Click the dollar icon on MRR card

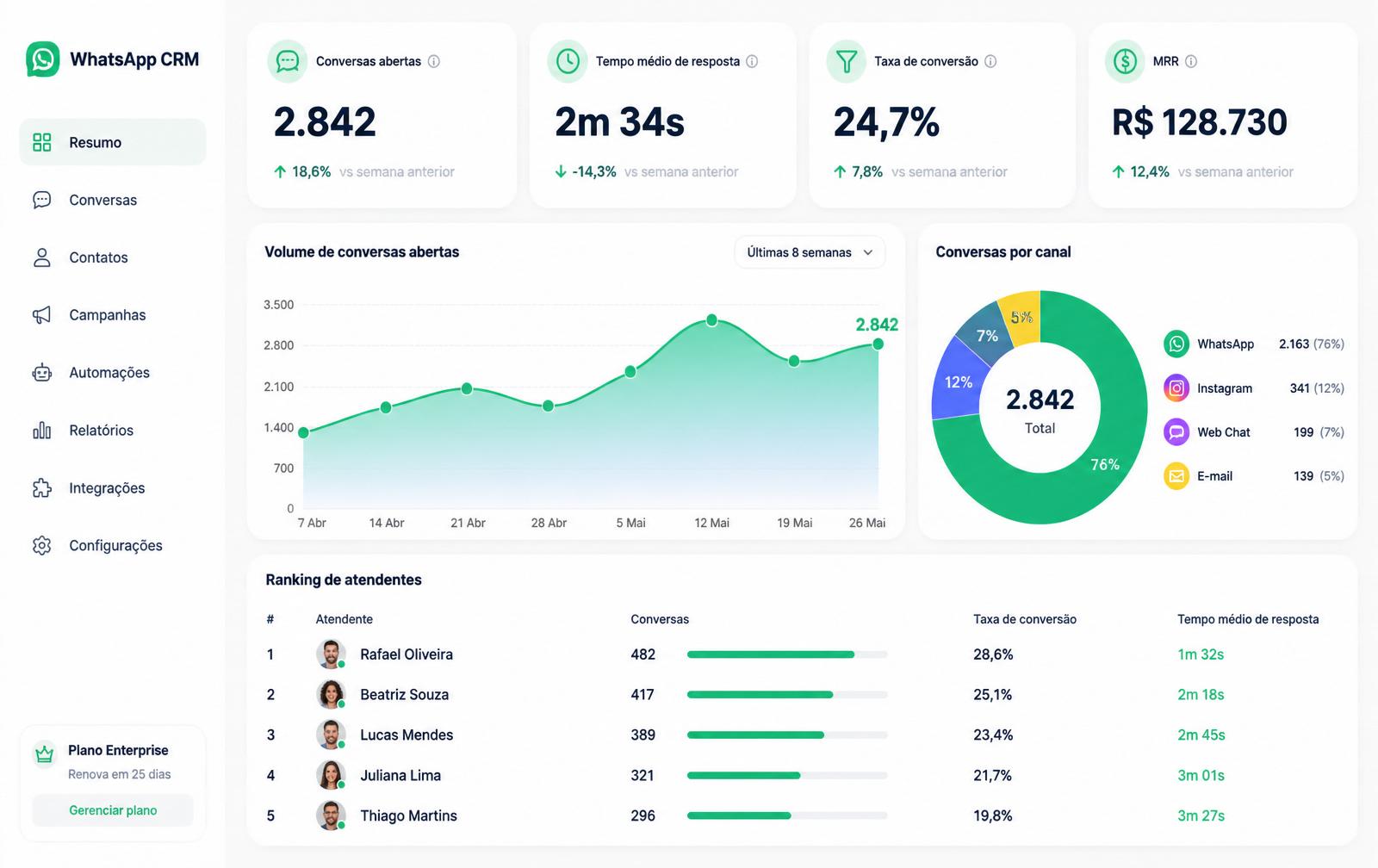1125,61
